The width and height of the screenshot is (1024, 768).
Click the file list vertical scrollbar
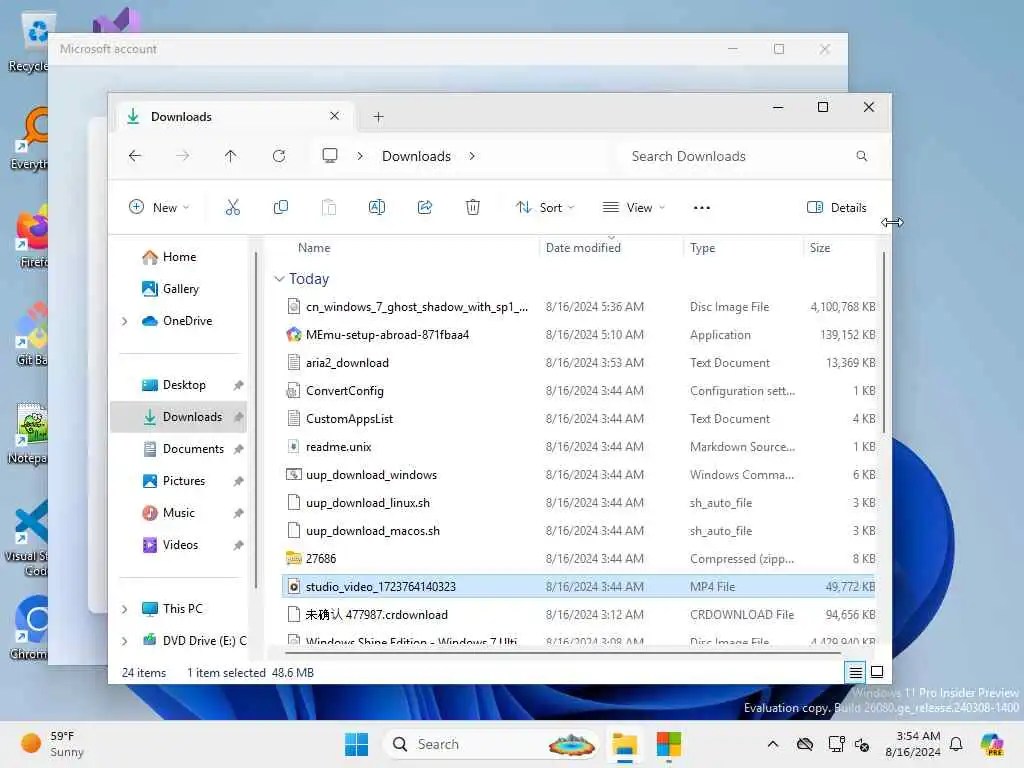point(884,343)
